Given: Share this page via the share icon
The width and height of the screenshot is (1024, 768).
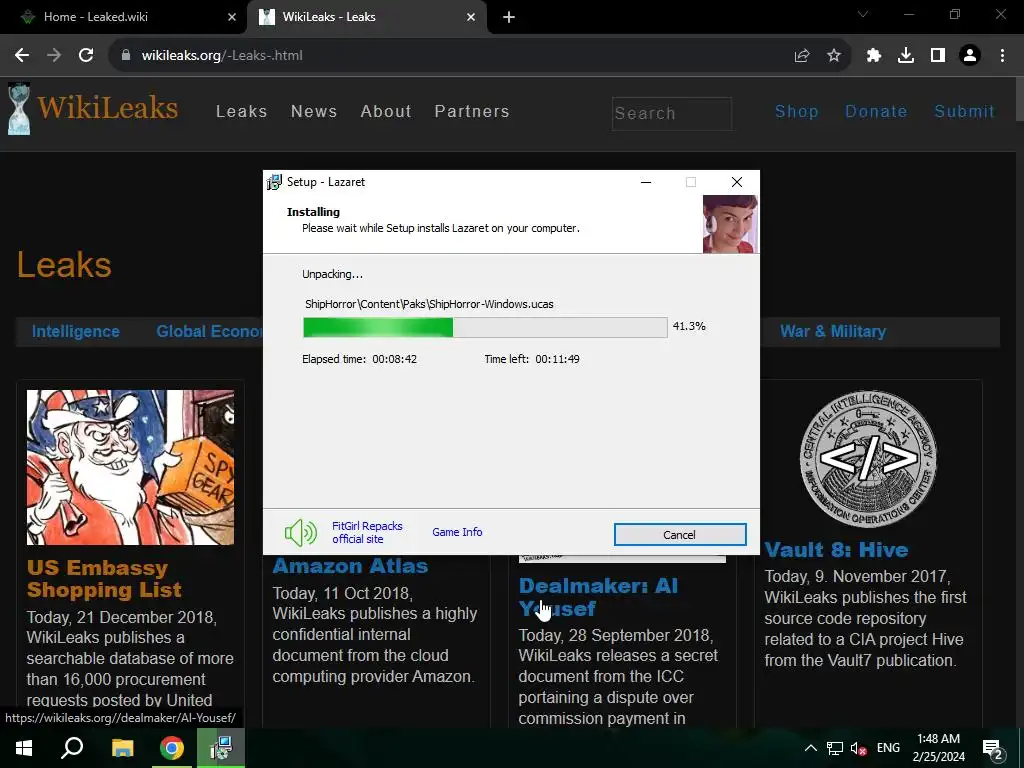Looking at the screenshot, I should click(x=802, y=56).
